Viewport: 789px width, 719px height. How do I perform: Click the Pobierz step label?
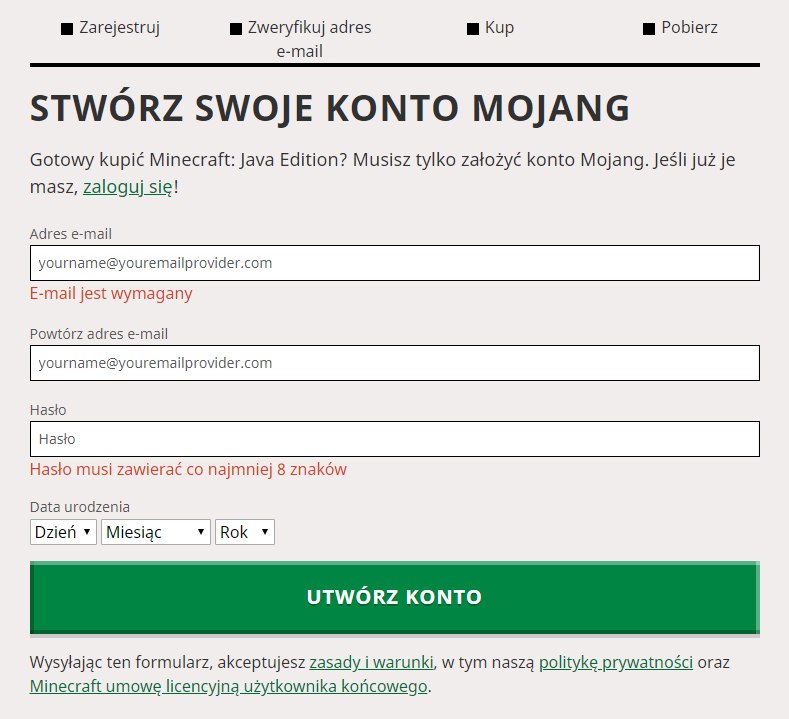coord(689,27)
